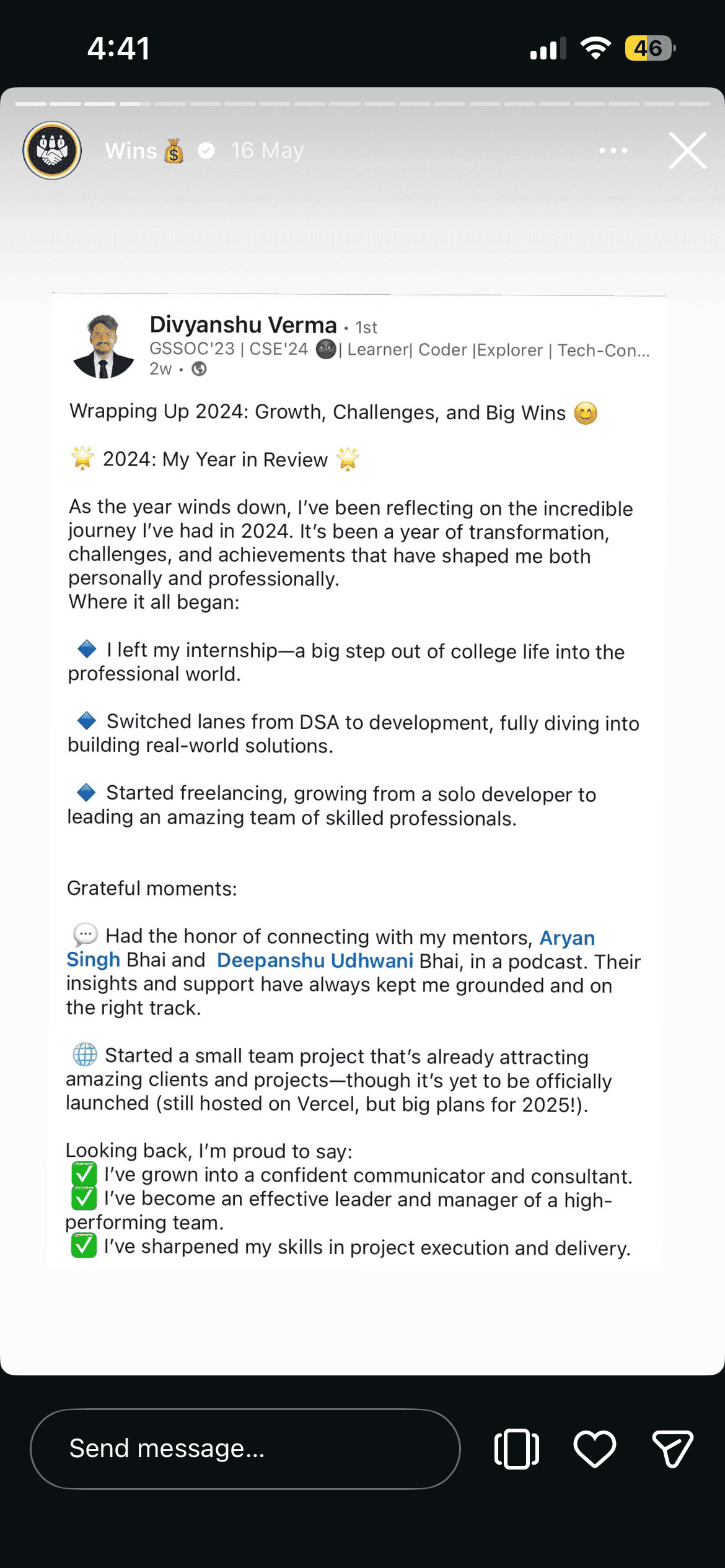This screenshot has height=1568, width=725.
Task: Tap the money bag emoji beside Wins
Action: pos(174,151)
